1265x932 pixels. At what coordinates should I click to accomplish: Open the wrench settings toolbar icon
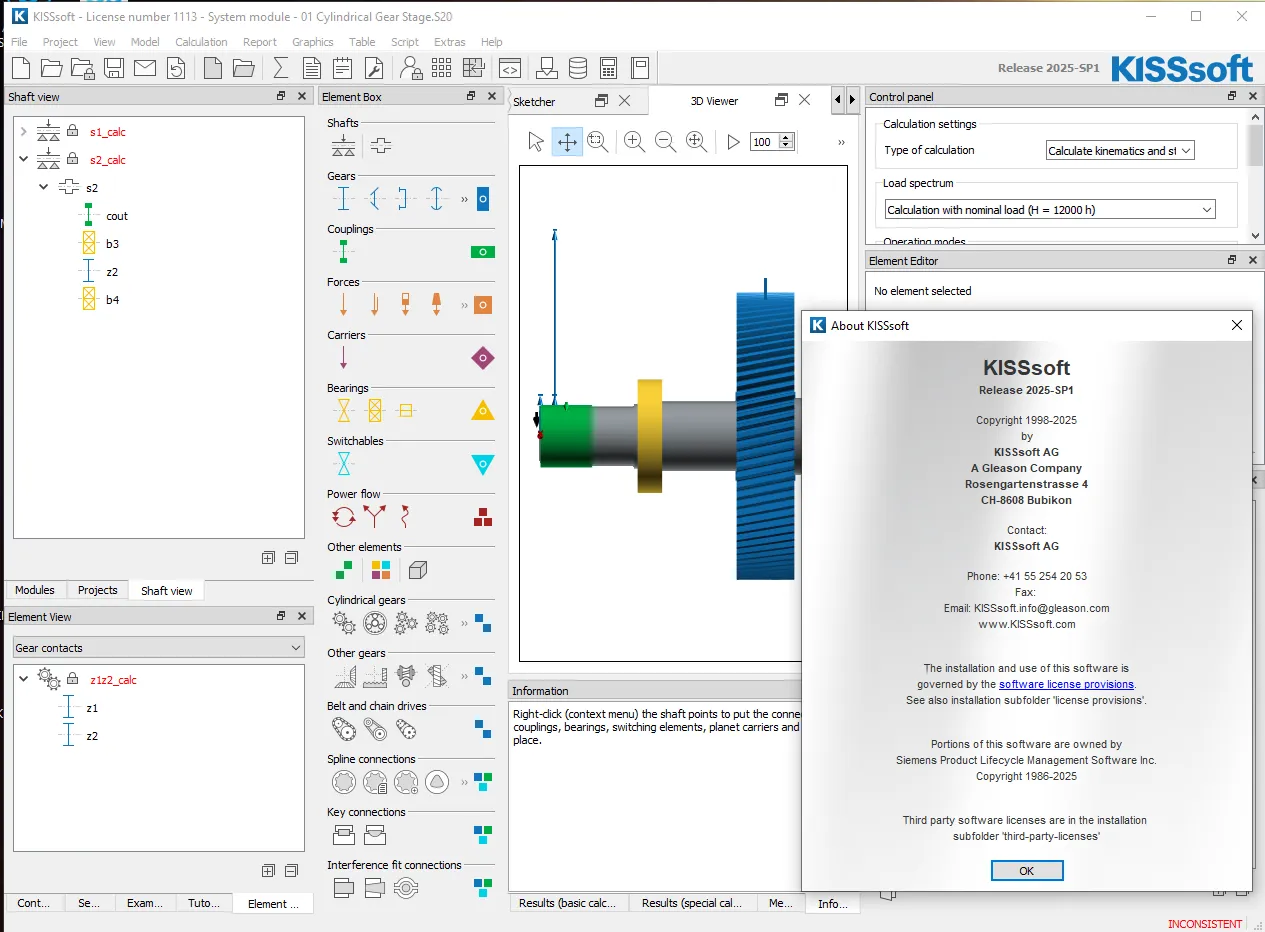pos(374,68)
